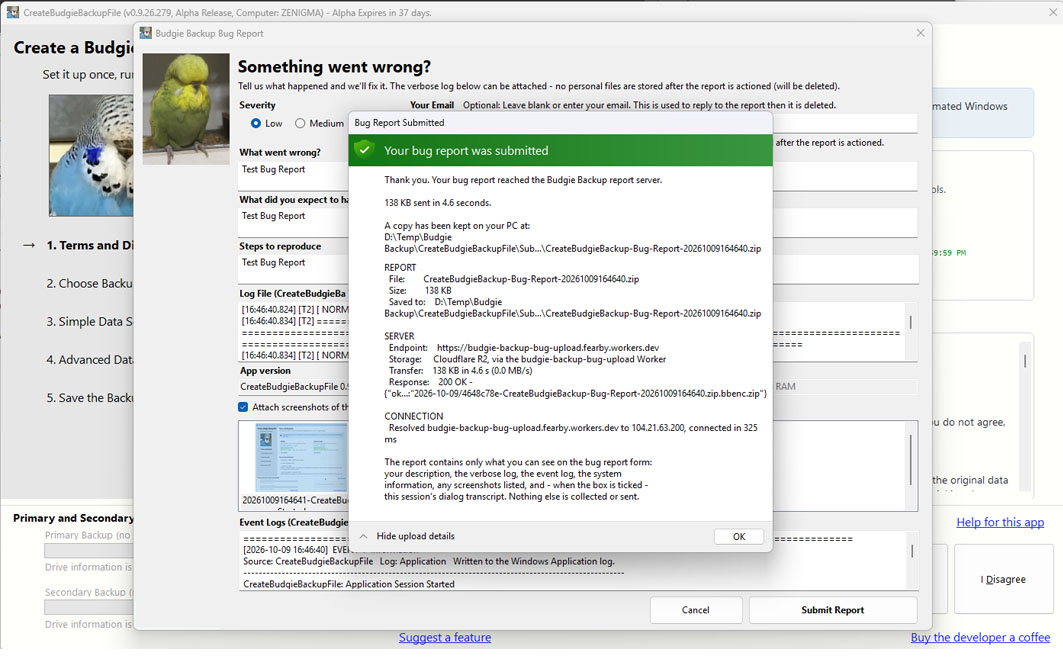Click the App version value field
1063x658 pixels.
[x=294, y=387]
